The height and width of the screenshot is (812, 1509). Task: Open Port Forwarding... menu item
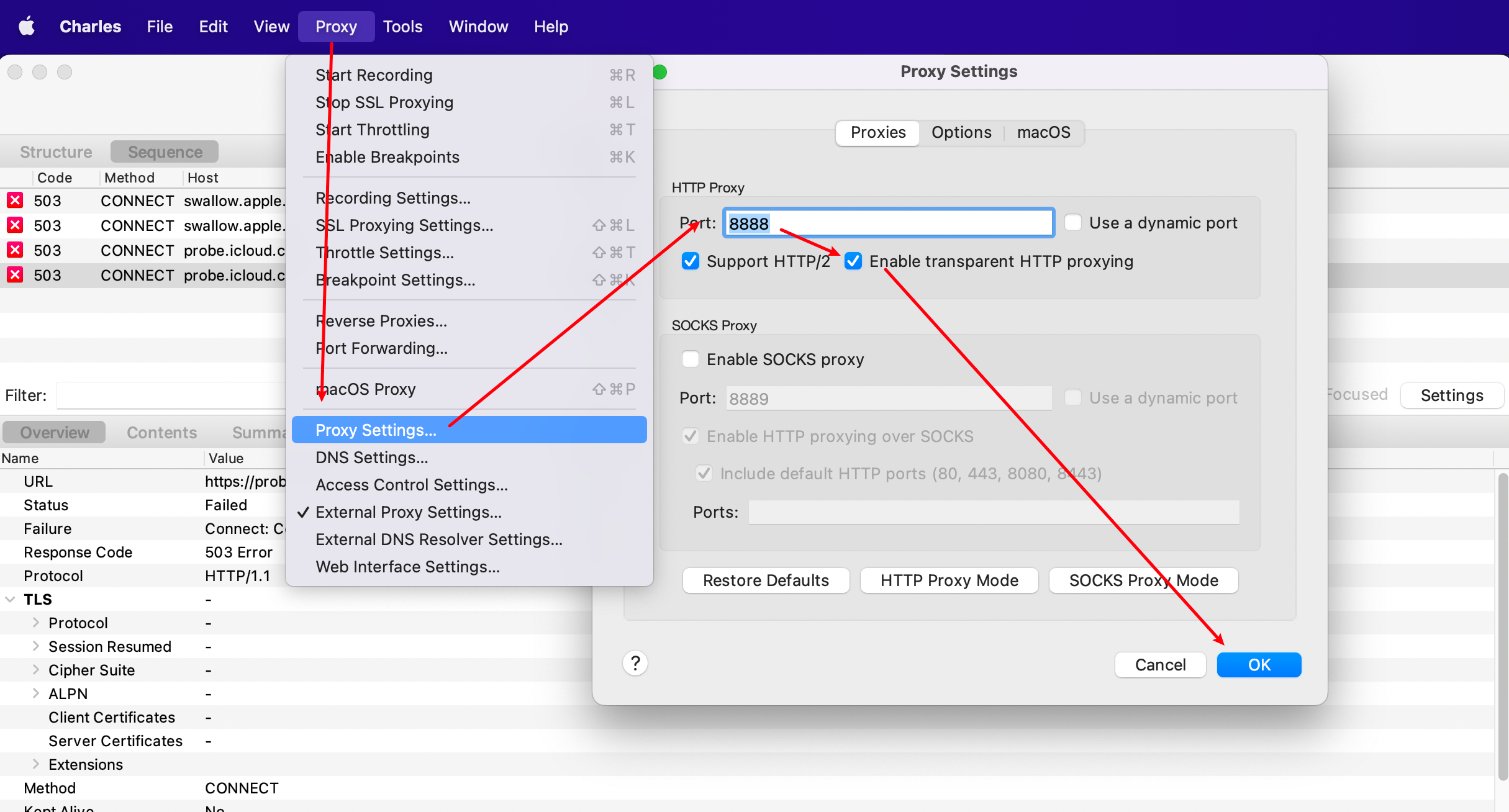[x=469, y=348]
